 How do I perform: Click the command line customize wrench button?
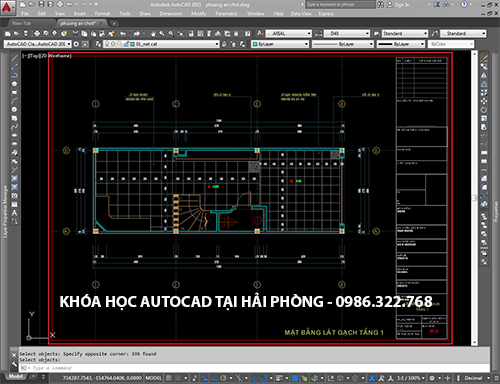(14, 364)
